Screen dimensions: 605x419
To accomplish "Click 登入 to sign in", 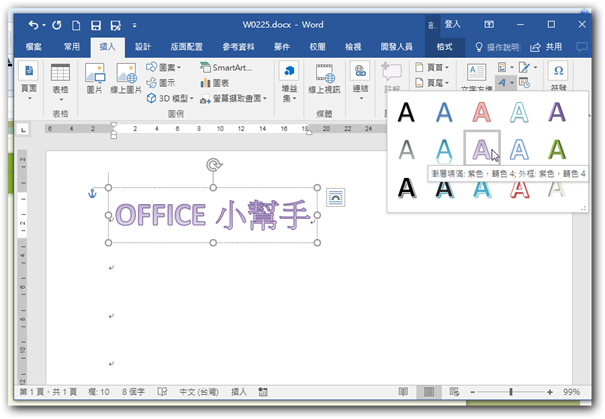I will coord(452,24).
